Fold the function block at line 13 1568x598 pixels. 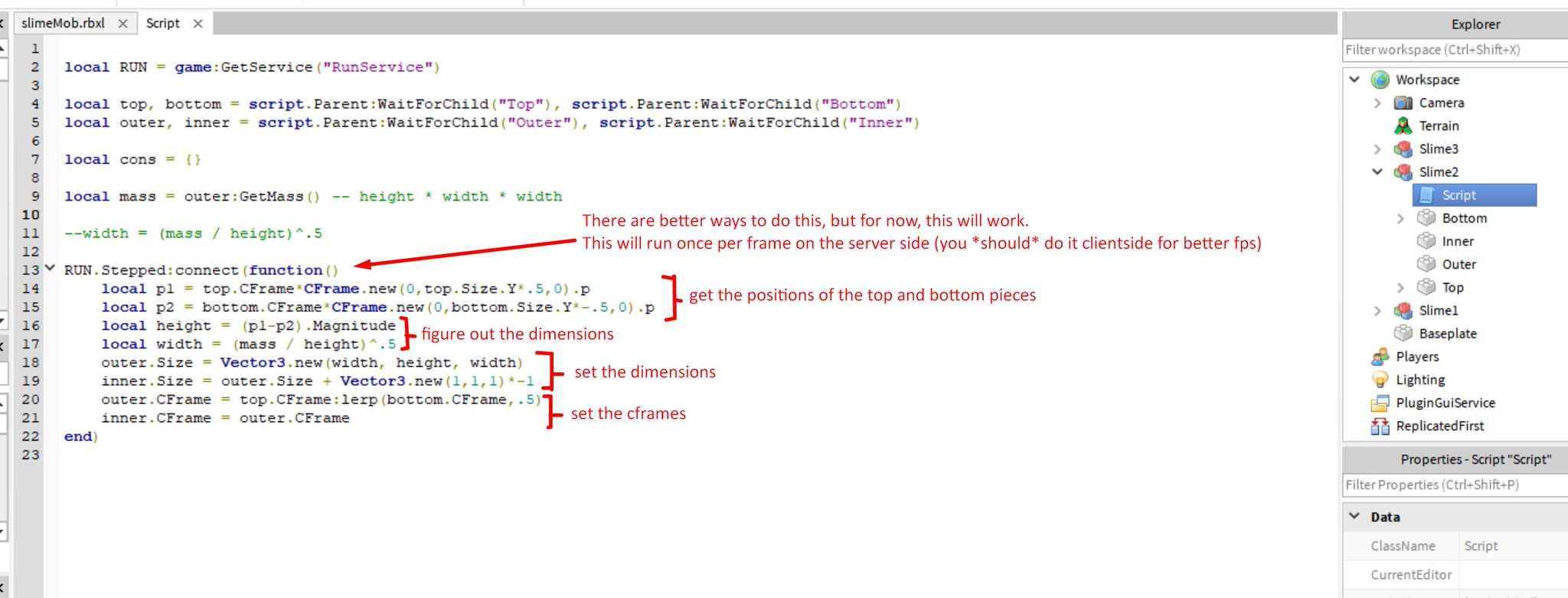click(50, 269)
